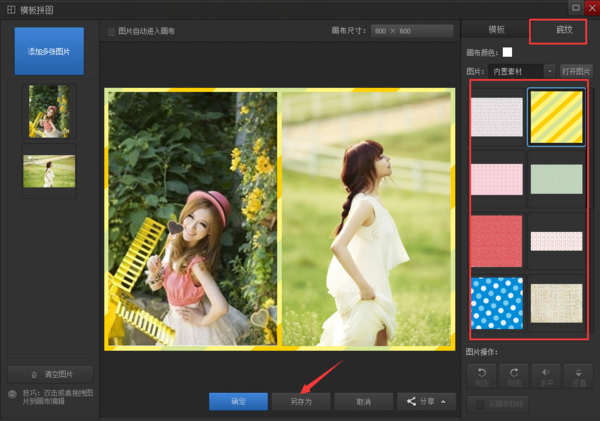The width and height of the screenshot is (600, 421).
Task: Click the 清空图片 button
Action: click(51, 374)
